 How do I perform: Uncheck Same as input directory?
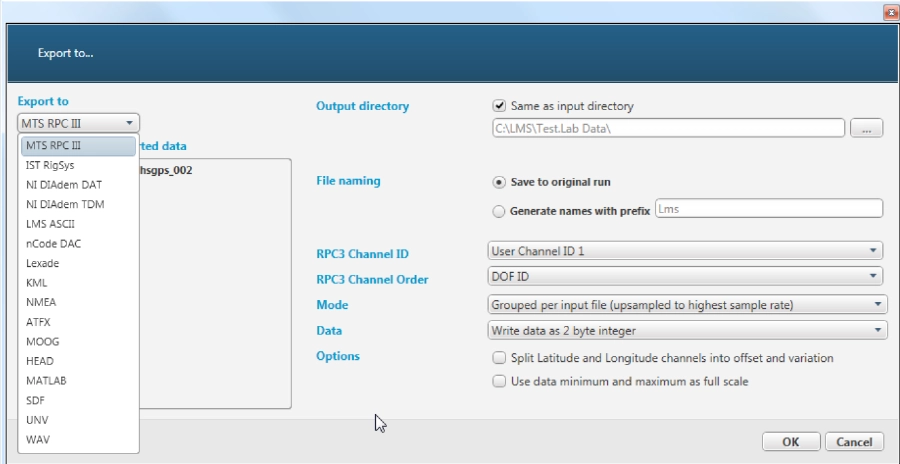click(x=499, y=106)
